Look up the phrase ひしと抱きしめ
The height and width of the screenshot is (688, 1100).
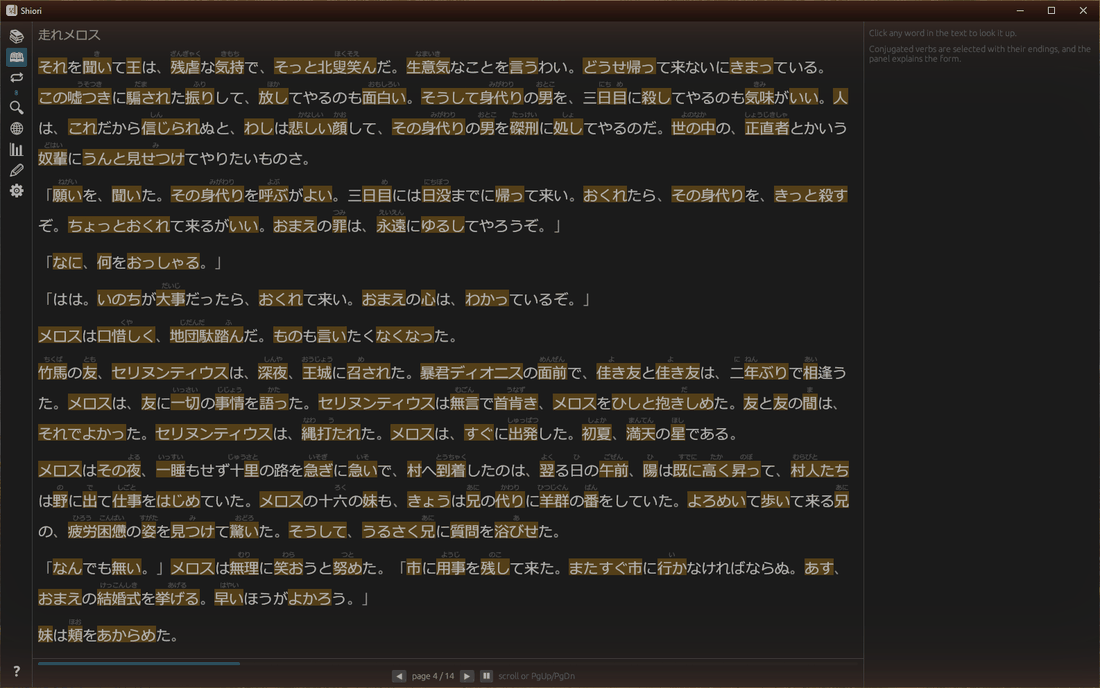664,403
